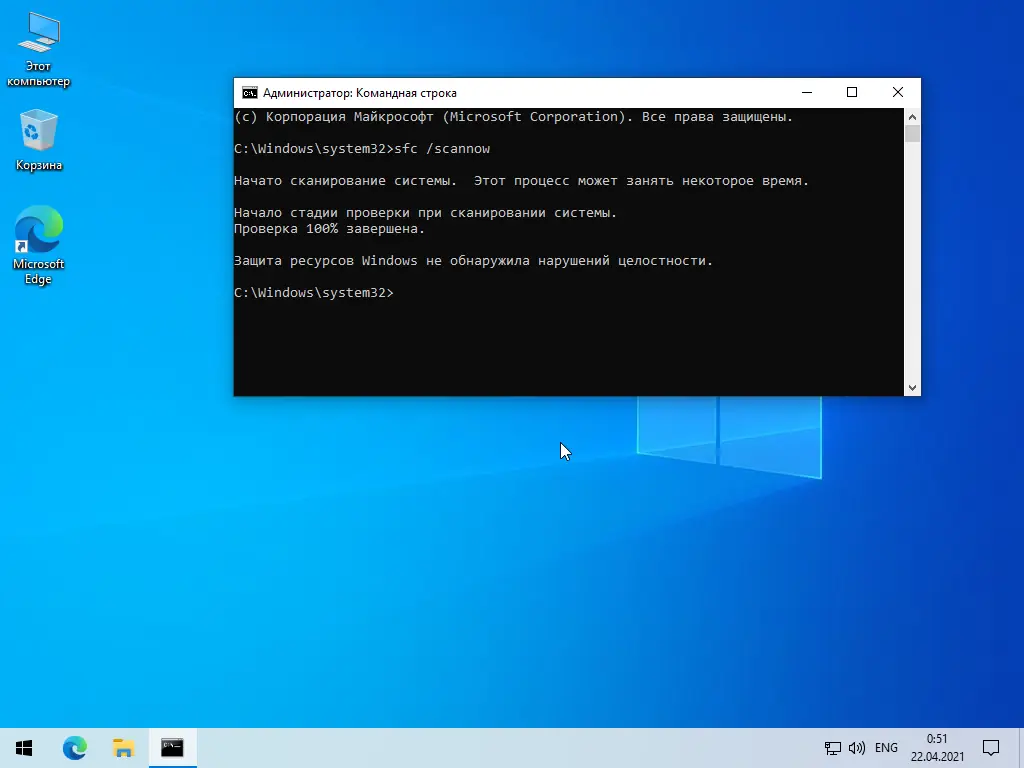The image size is (1024, 768).
Task: Select the "Корзина" recycle bin icon
Action: (39, 140)
